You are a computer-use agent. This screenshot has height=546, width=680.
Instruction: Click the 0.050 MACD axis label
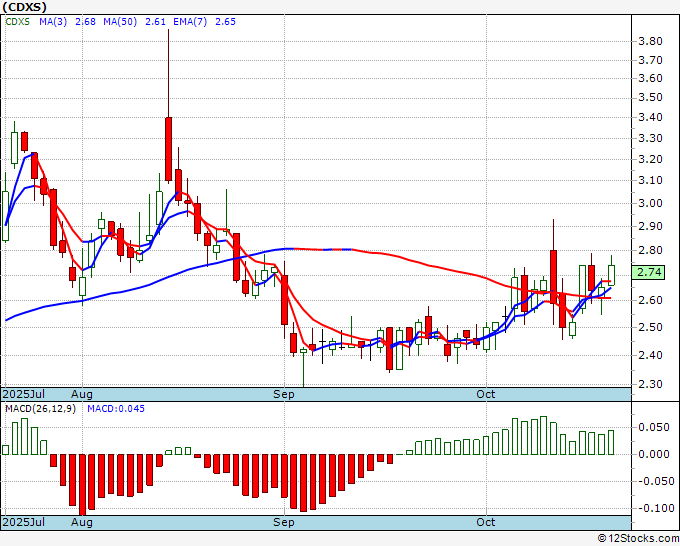click(654, 428)
